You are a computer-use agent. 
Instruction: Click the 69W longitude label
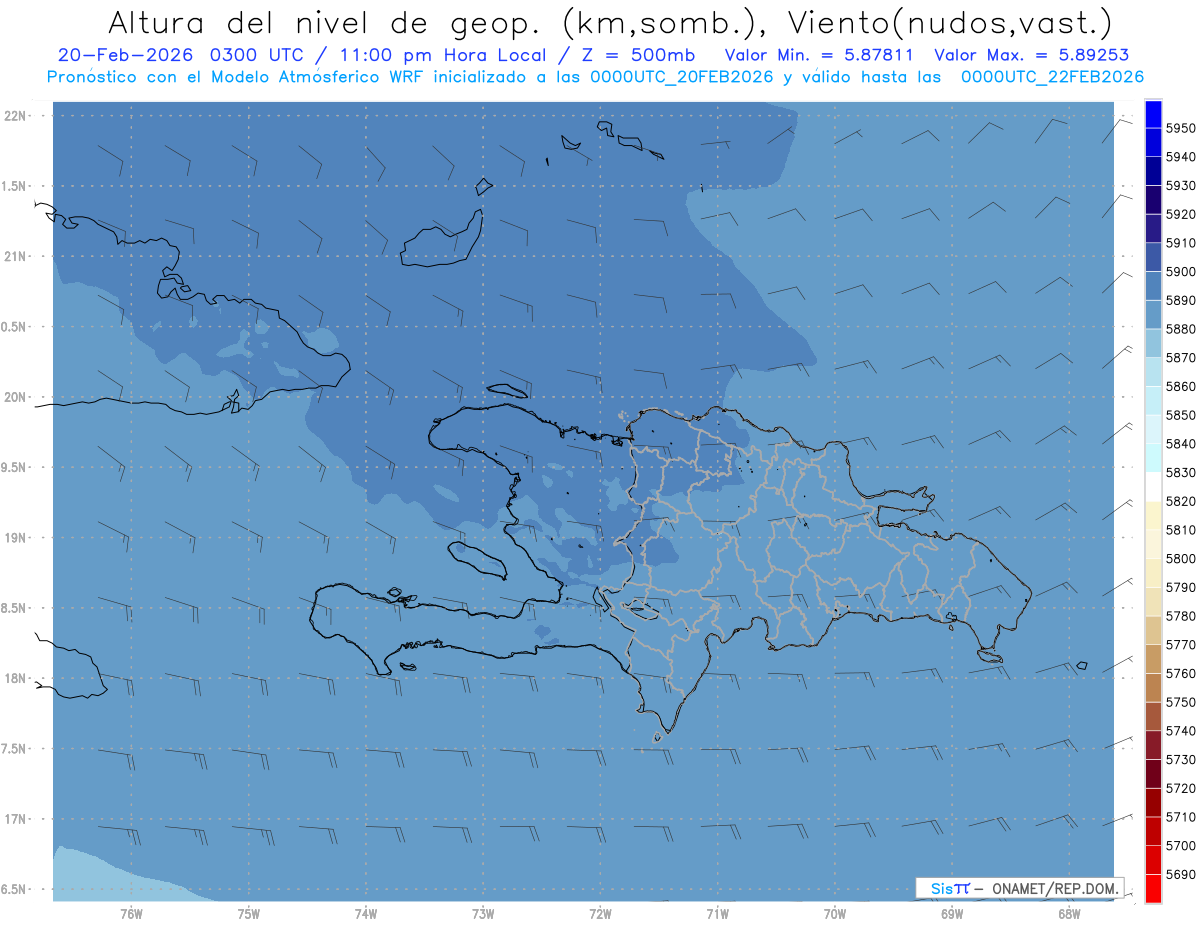[952, 914]
